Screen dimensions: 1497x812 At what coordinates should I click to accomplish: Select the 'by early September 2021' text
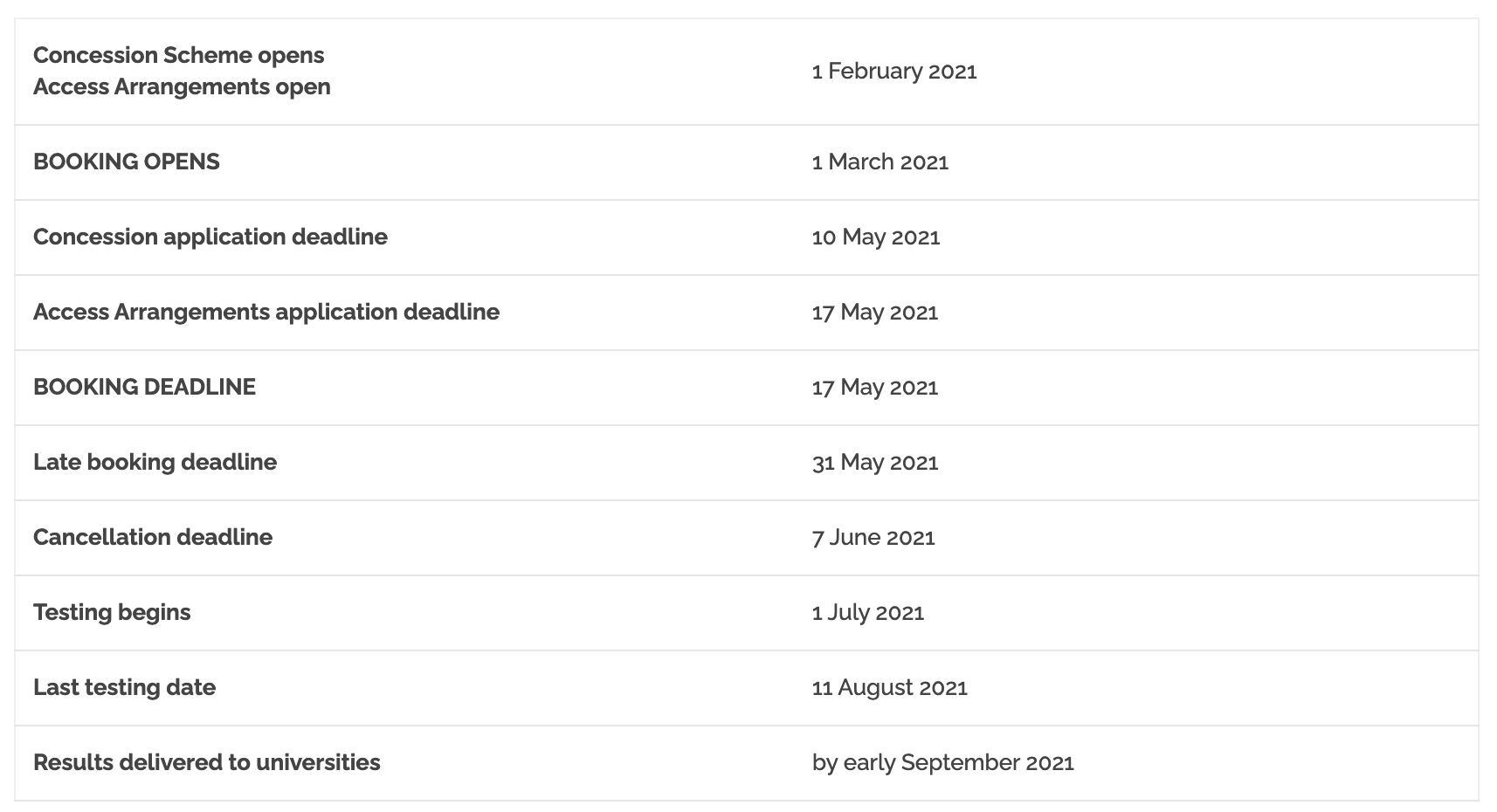point(942,762)
